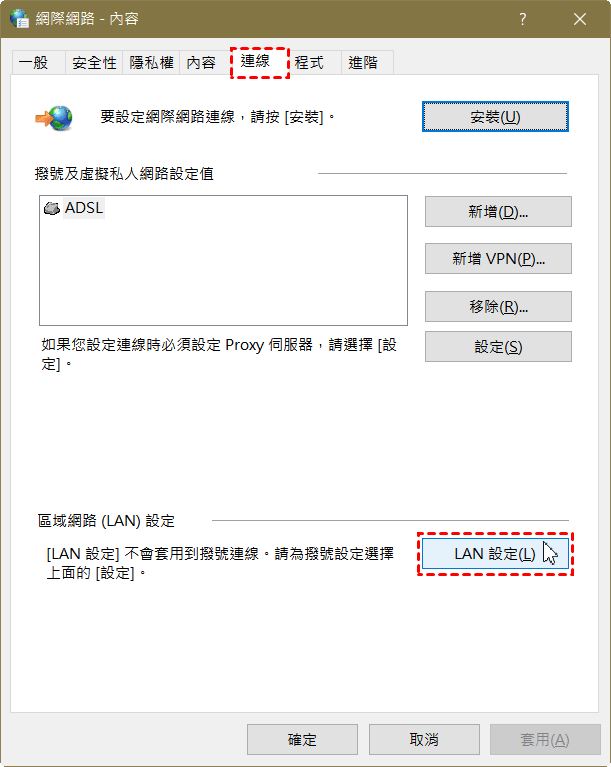Open the 隱私權 tab

click(x=151, y=63)
